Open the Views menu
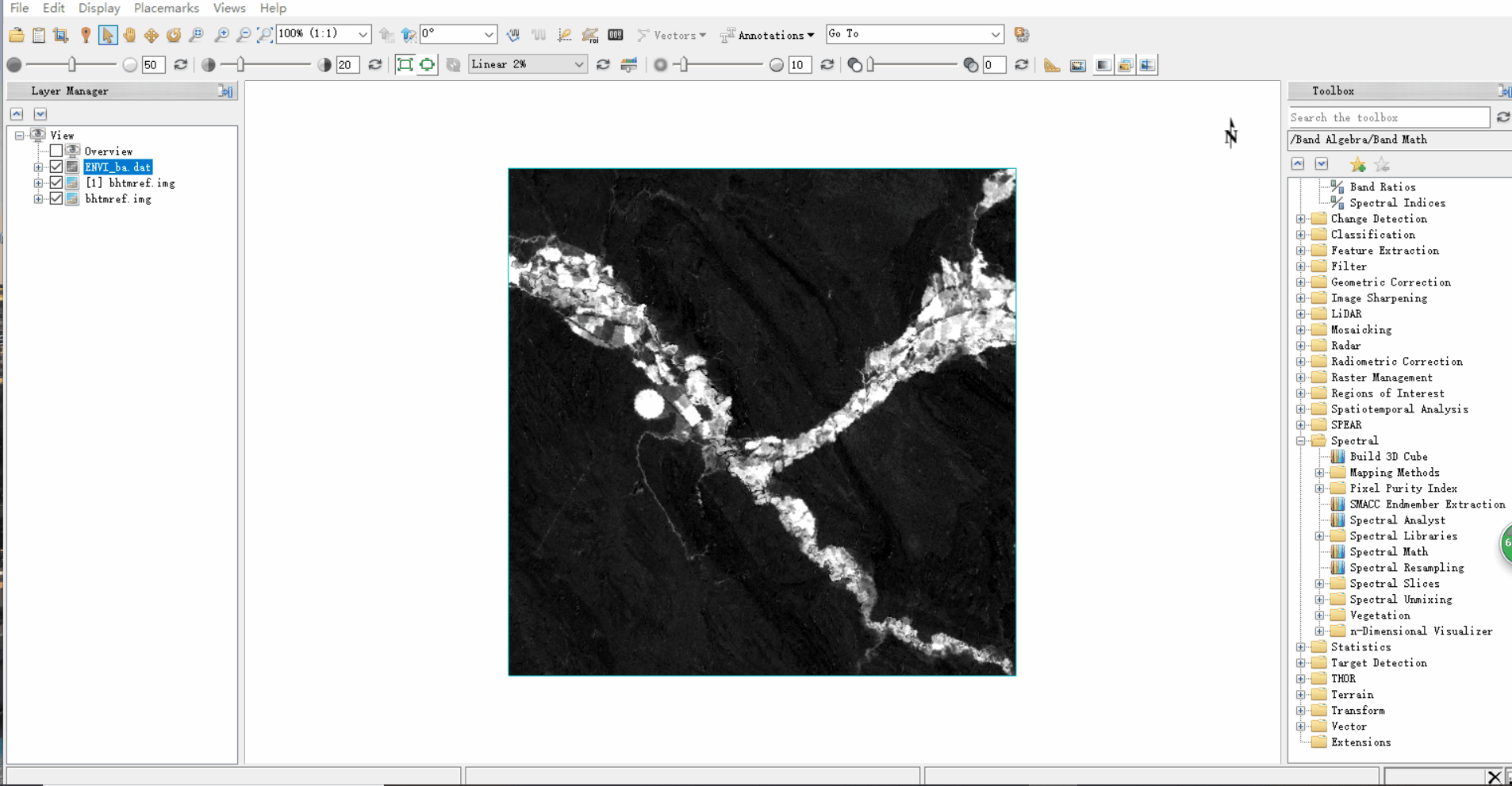The image size is (1512, 786). pos(229,8)
